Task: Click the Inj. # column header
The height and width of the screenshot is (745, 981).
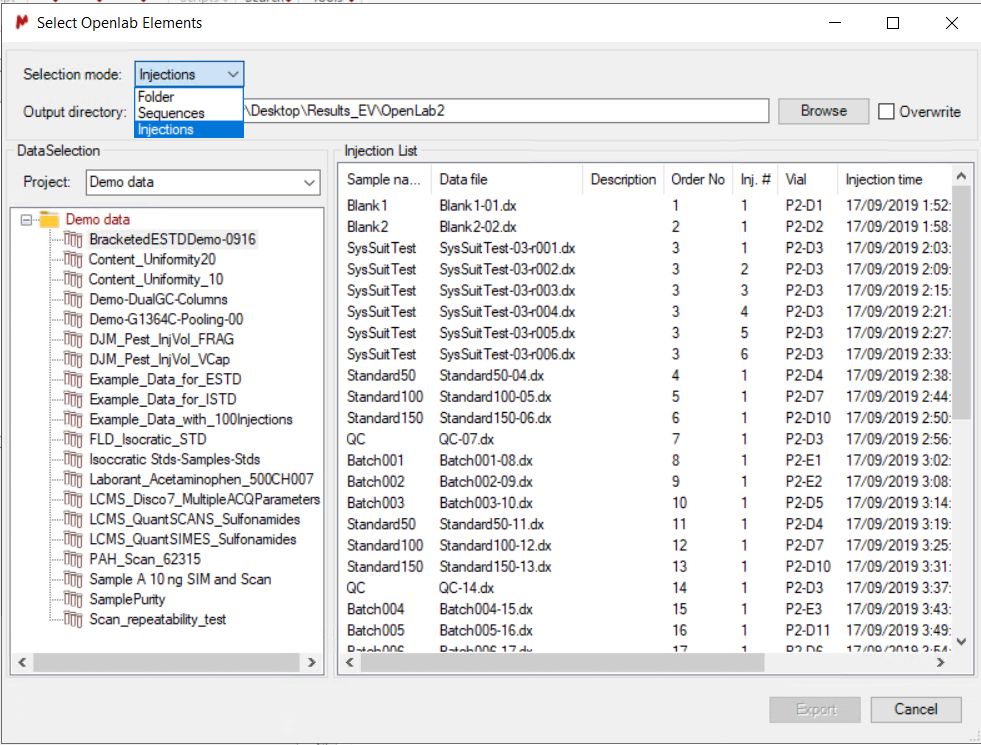Action: point(754,180)
